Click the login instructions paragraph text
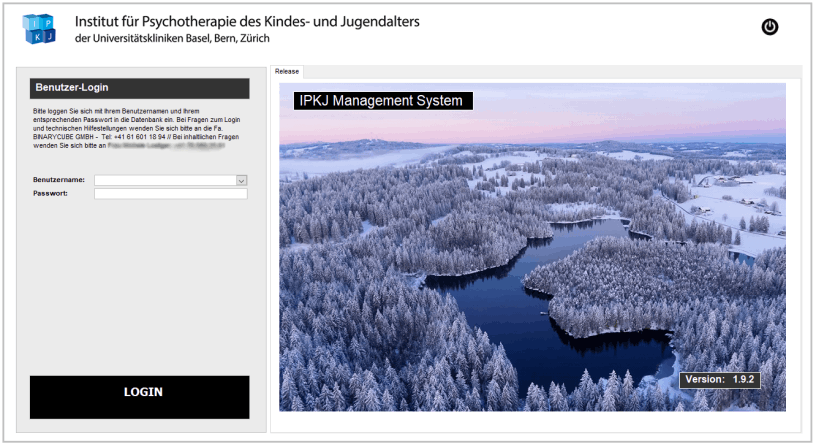 [x=136, y=129]
